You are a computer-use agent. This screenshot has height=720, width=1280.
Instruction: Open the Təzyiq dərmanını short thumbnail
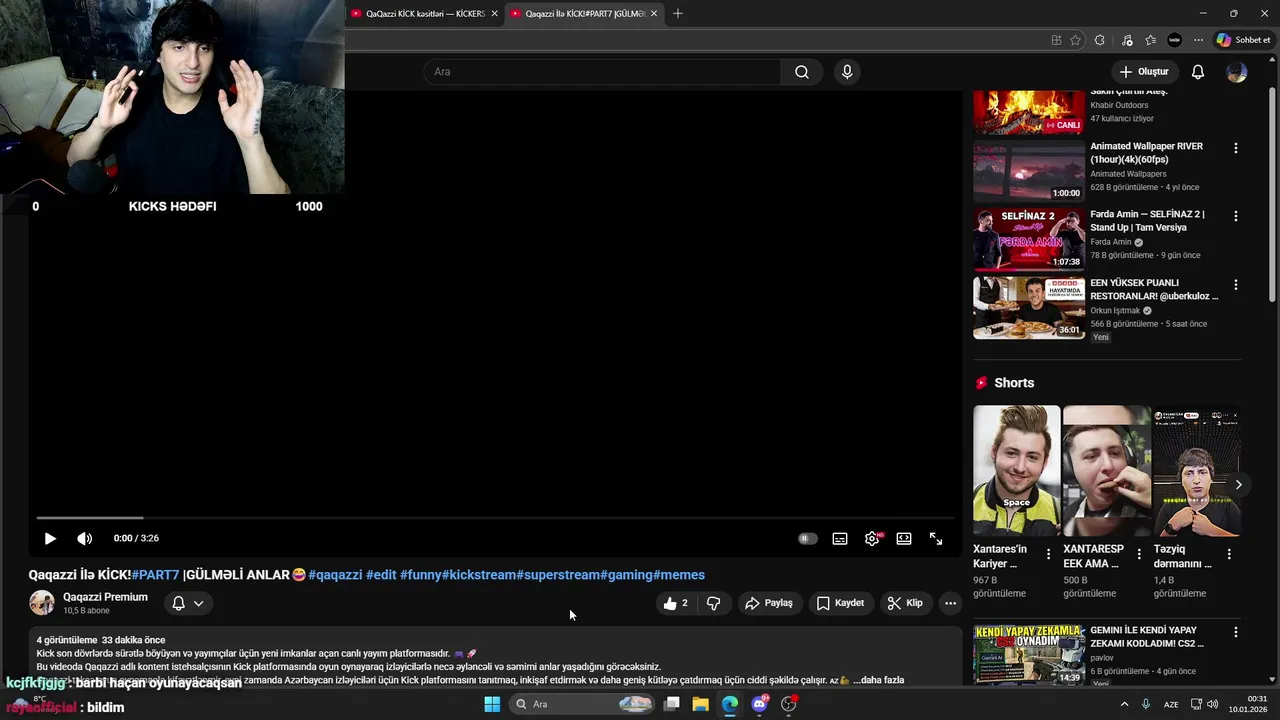(x=1196, y=471)
